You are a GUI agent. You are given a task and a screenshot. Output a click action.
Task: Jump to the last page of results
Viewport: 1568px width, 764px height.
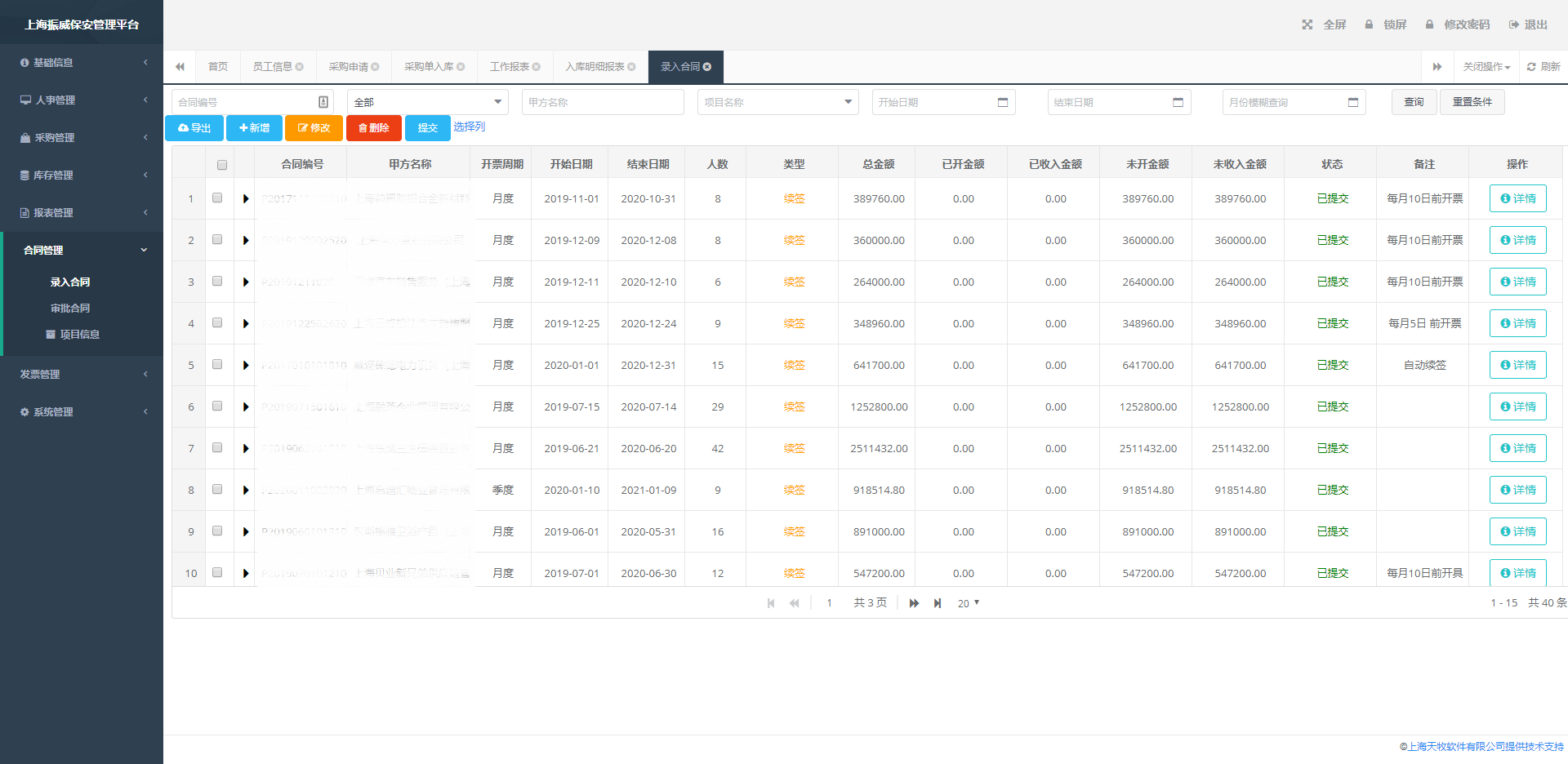pos(938,603)
